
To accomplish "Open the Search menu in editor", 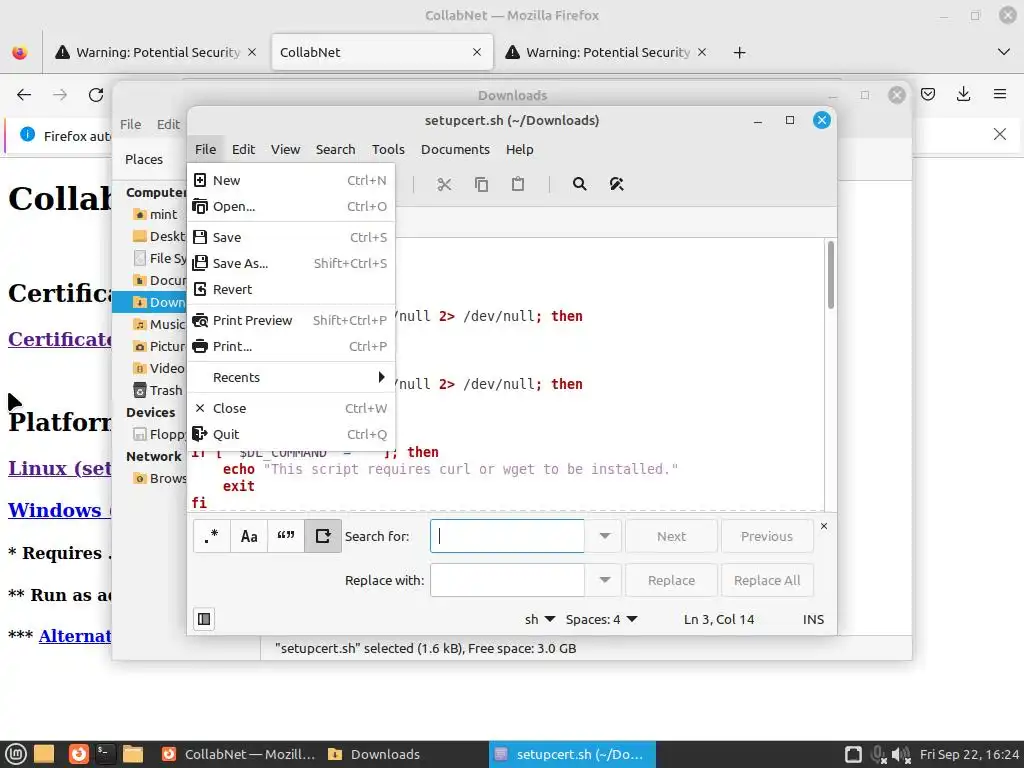I will (x=336, y=150).
